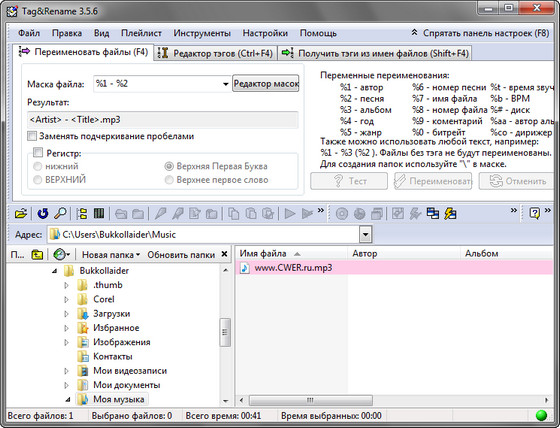Screen dimensions: 560x428
Task: Click the Автор column header
Action: click(x=404, y=253)
